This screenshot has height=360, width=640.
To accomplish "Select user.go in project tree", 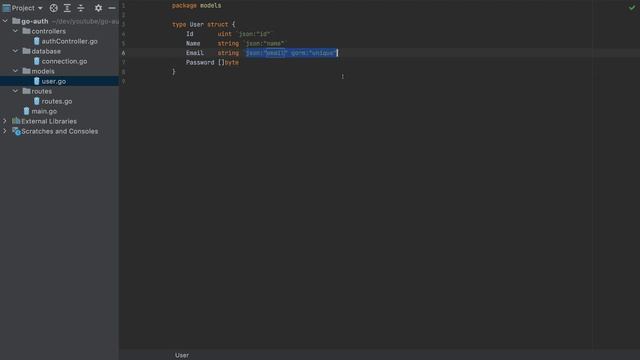I will point(53,81).
